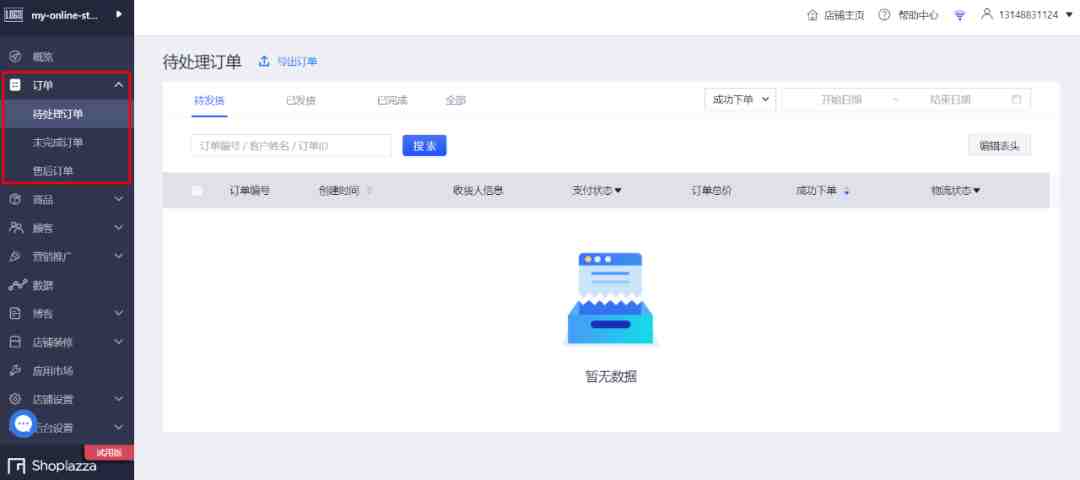The image size is (1080, 480).
Task: Click the 试用版 trial badge
Action: click(109, 452)
